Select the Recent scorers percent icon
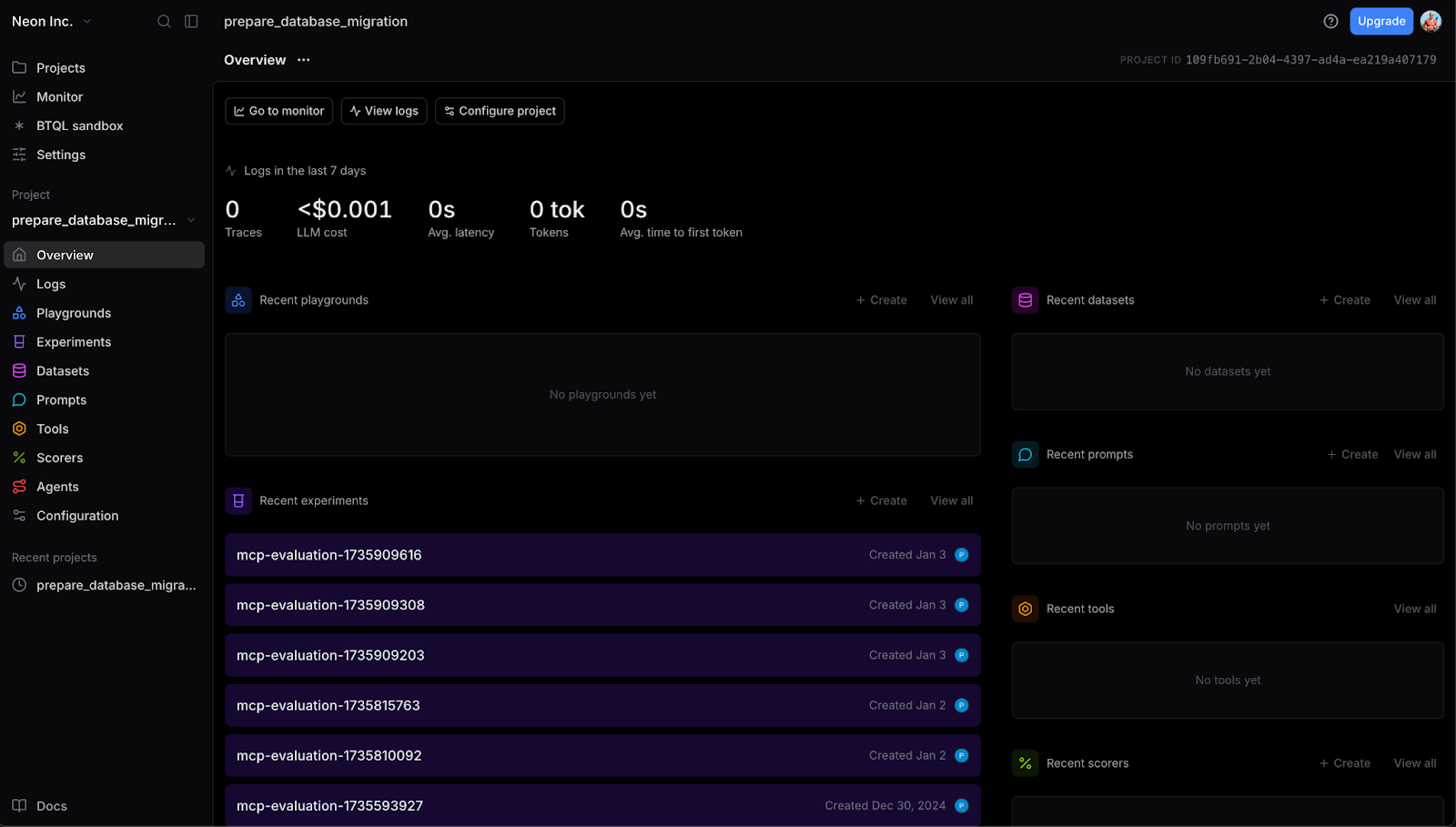 1025,763
